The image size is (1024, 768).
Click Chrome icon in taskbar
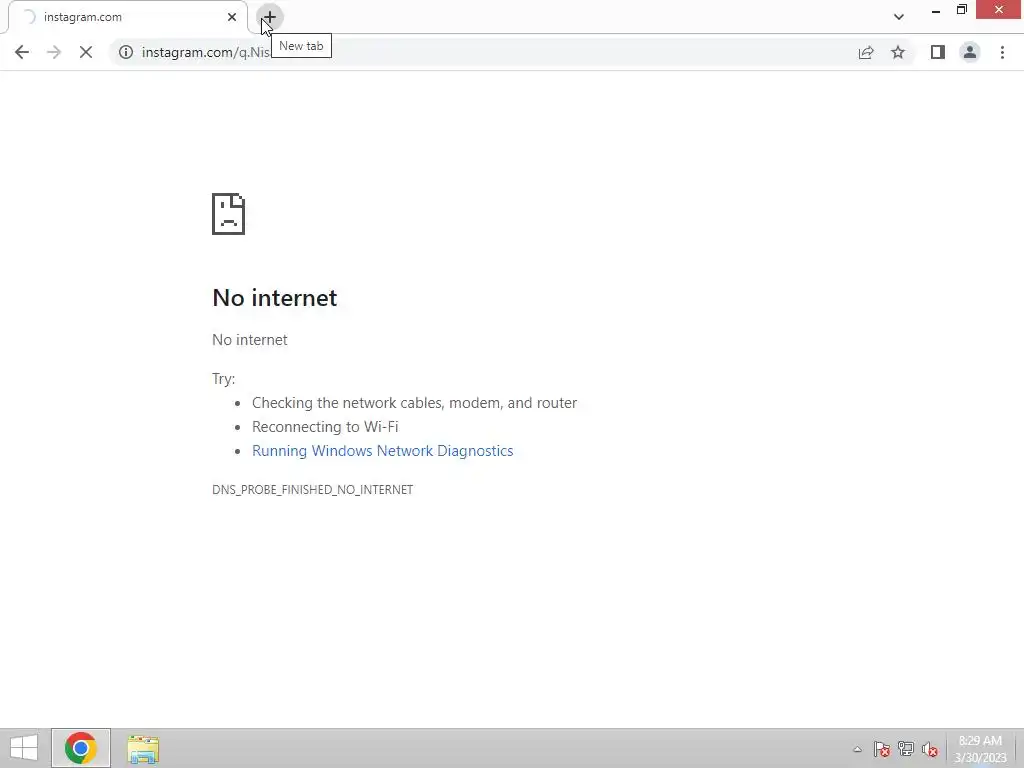(x=81, y=748)
